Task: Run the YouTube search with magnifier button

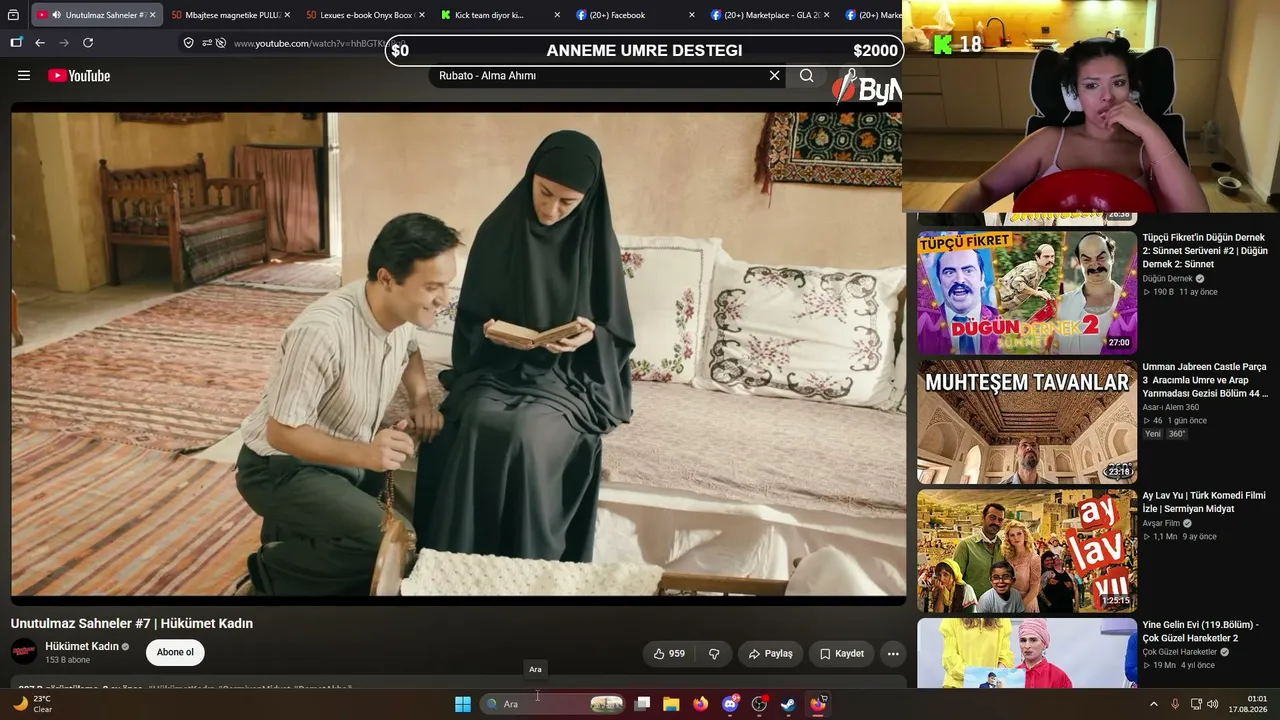Action: (806, 76)
